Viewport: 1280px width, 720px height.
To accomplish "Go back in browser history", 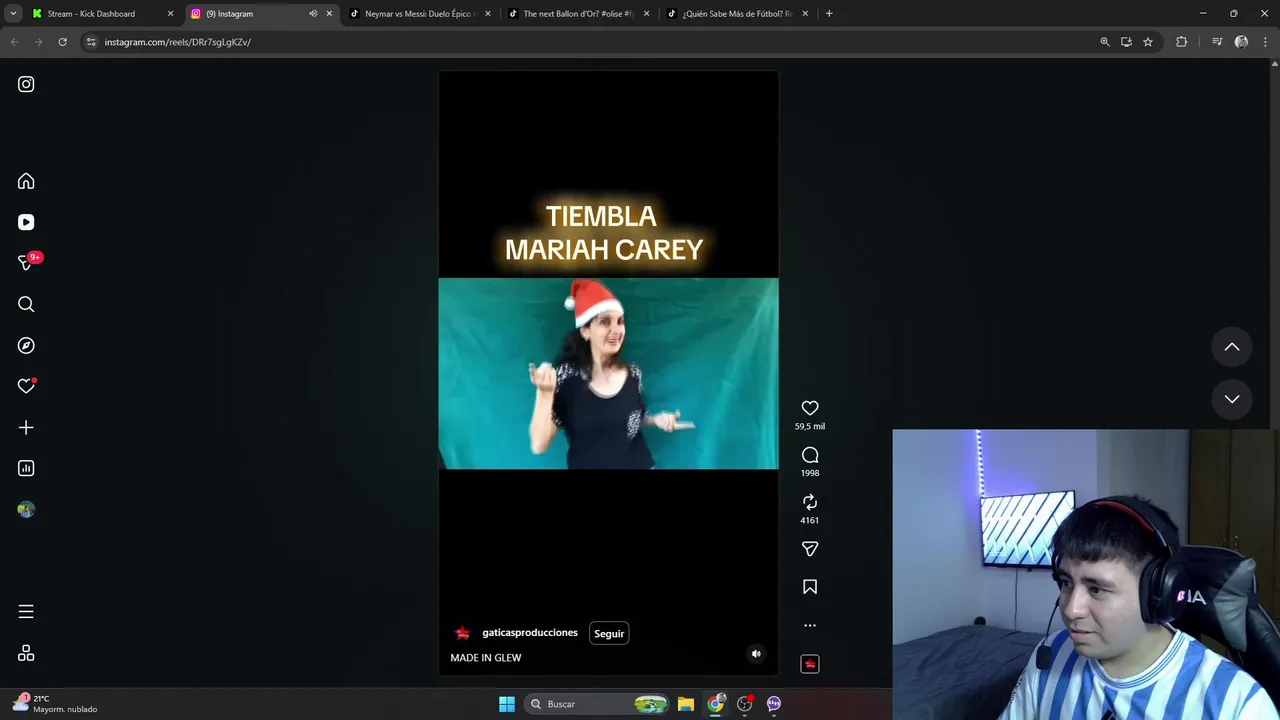I will coord(14,42).
